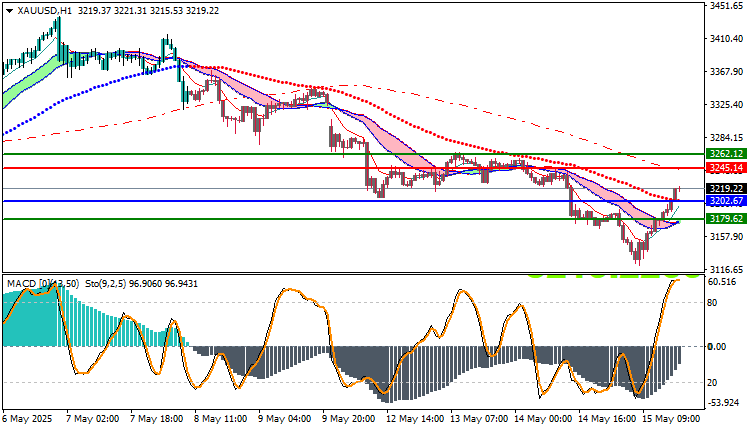Select the 9 May 04:00 time label
The image size is (750, 430).
pos(284,419)
